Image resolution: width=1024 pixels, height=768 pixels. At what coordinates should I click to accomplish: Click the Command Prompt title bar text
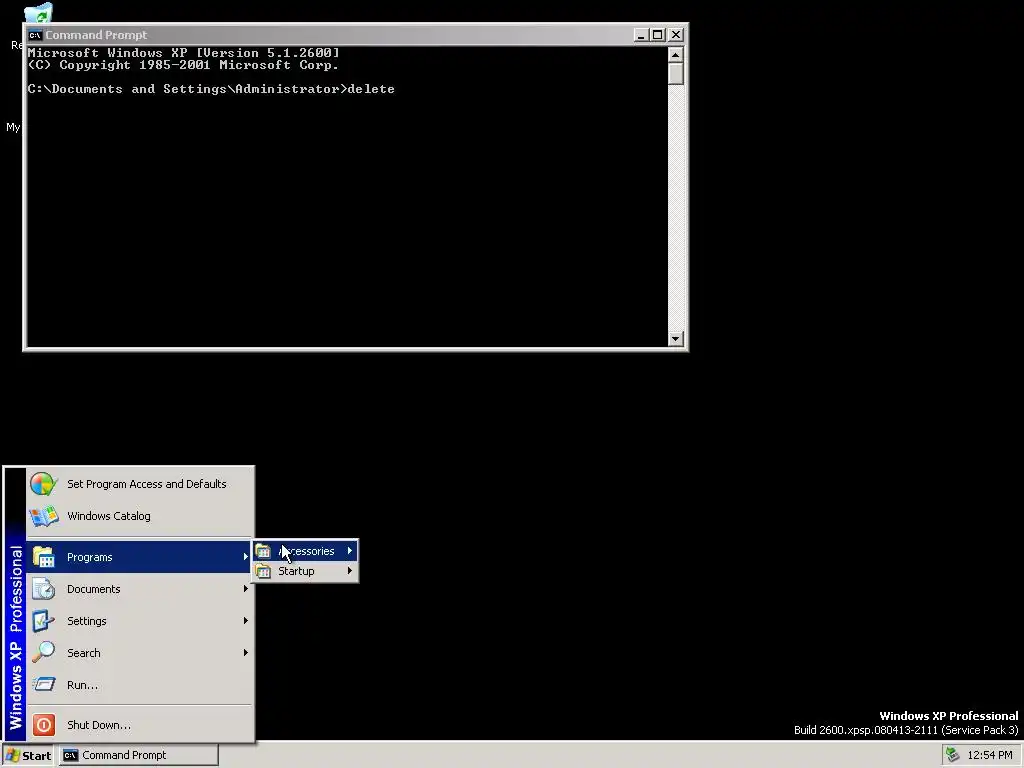[96, 35]
